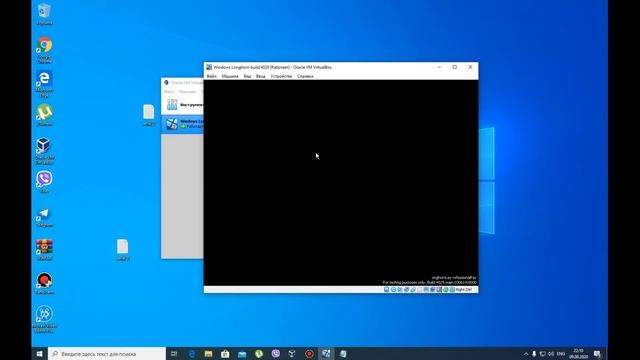Image resolution: width=640 pixels, height=360 pixels.
Task: Click the optical disk icon in VM status bar
Action: tap(393, 289)
